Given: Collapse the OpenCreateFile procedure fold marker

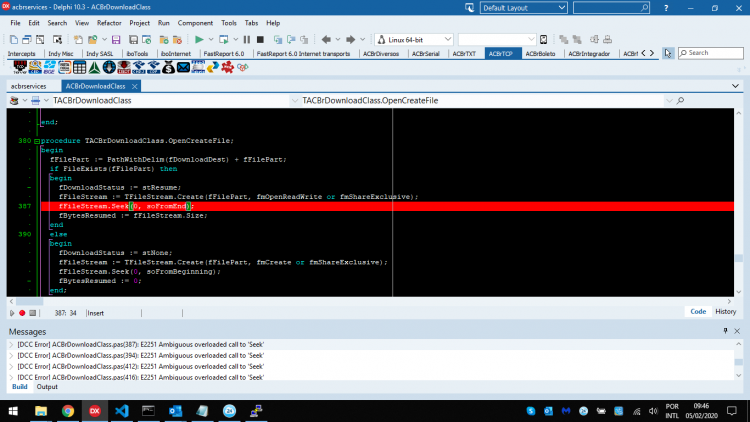Looking at the screenshot, I should [36, 141].
